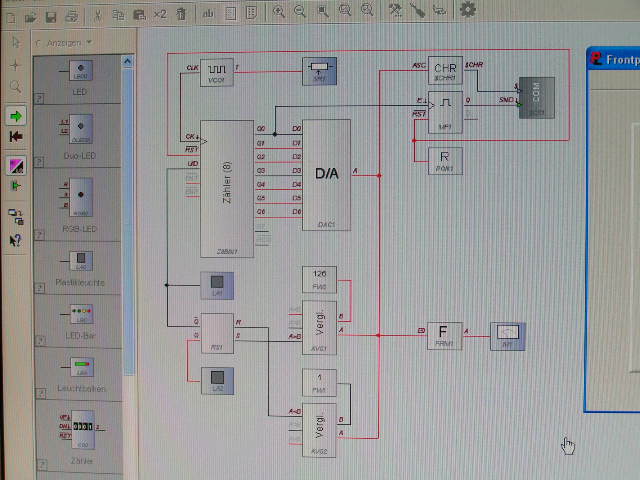Click the Delete trash can icon
The width and height of the screenshot is (640, 480).
coord(181,14)
